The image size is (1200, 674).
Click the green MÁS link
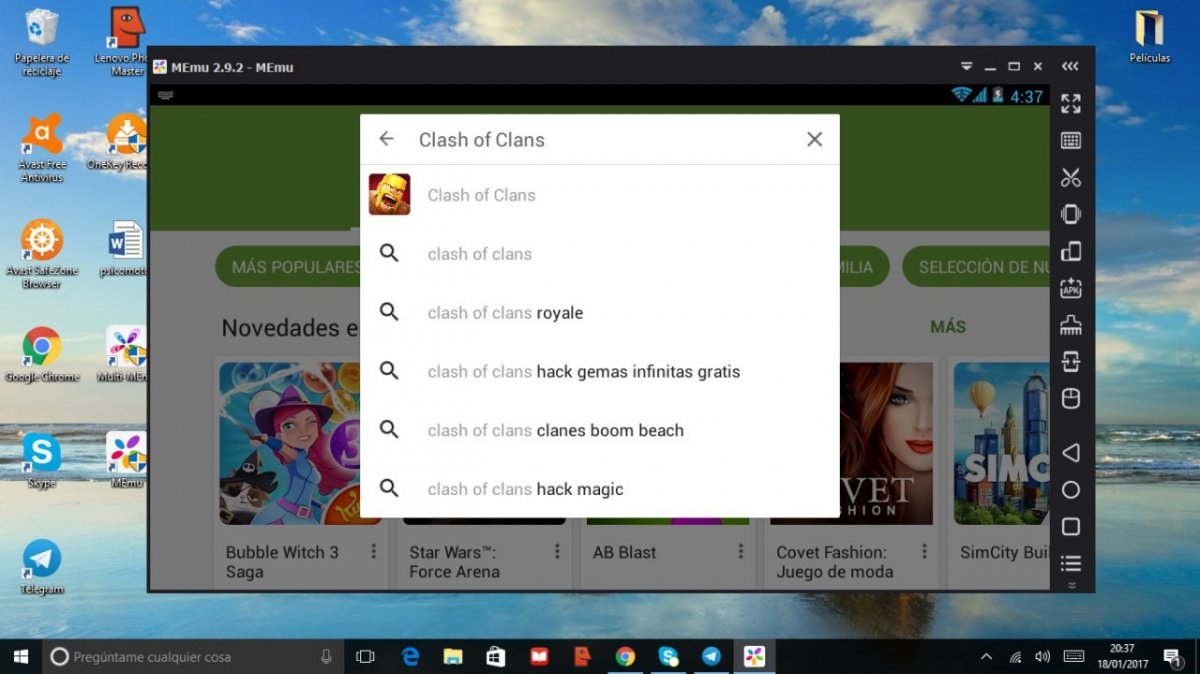point(948,327)
